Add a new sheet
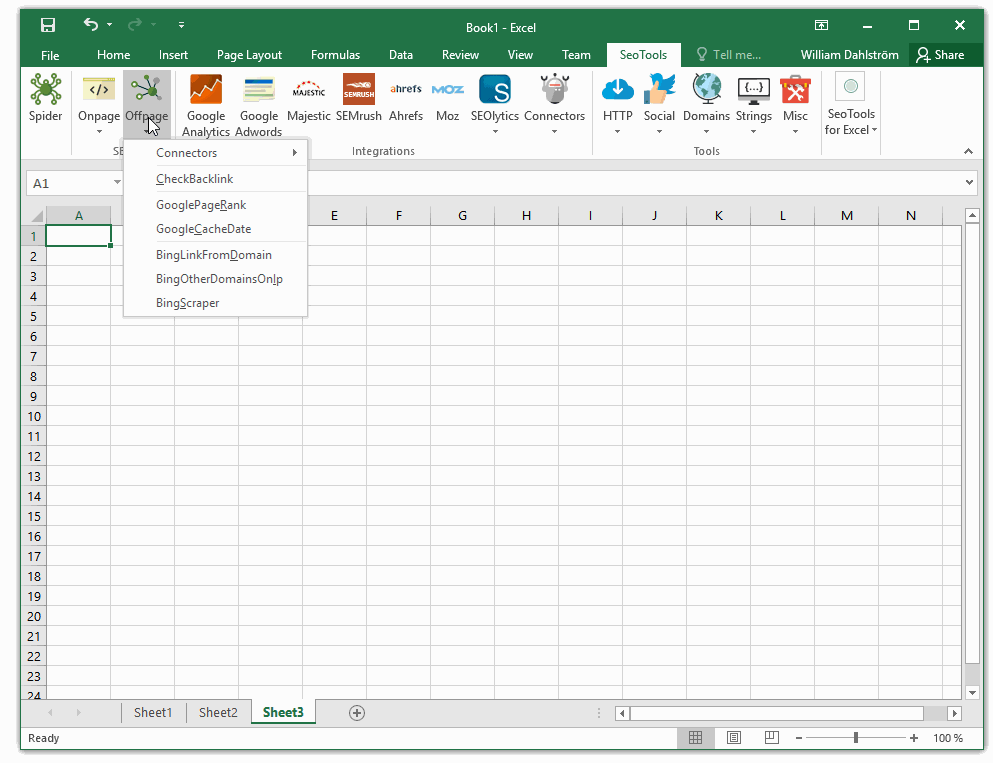Image resolution: width=993 pixels, height=763 pixels. click(x=357, y=714)
